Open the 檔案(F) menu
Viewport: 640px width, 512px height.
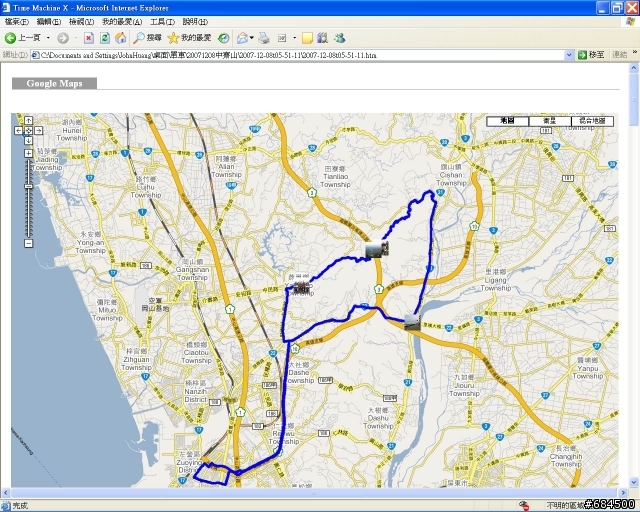16,22
